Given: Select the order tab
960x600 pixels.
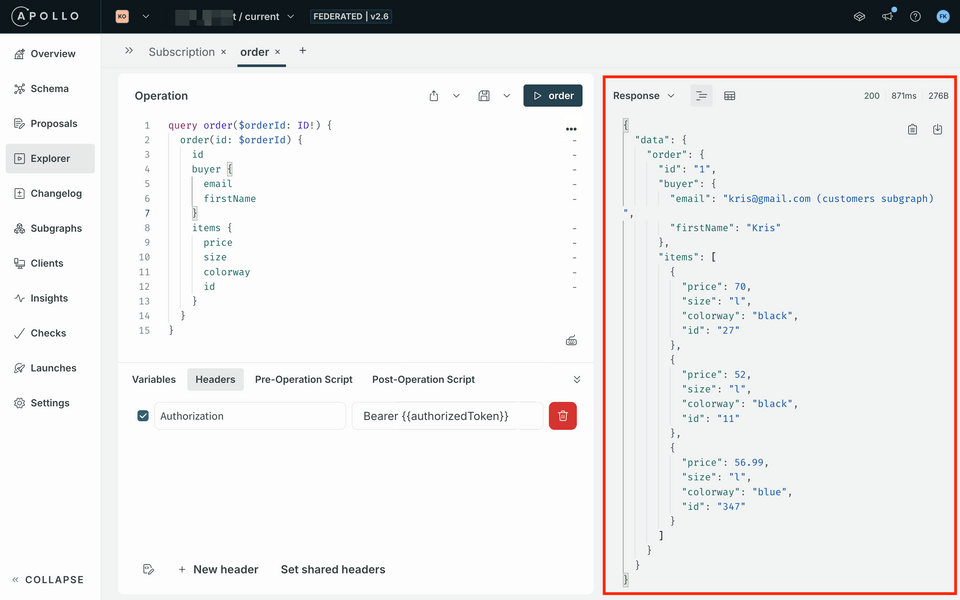Looking at the screenshot, I should click(255, 52).
